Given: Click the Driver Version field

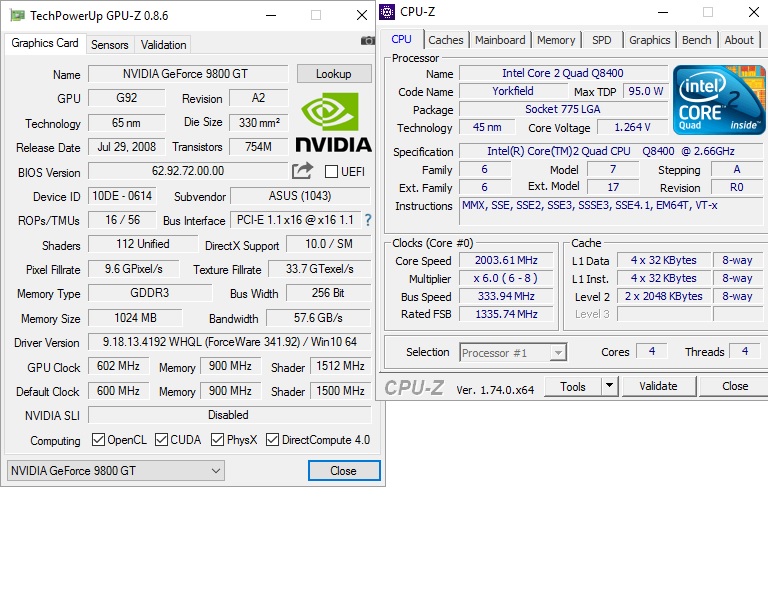Looking at the screenshot, I should (x=229, y=342).
